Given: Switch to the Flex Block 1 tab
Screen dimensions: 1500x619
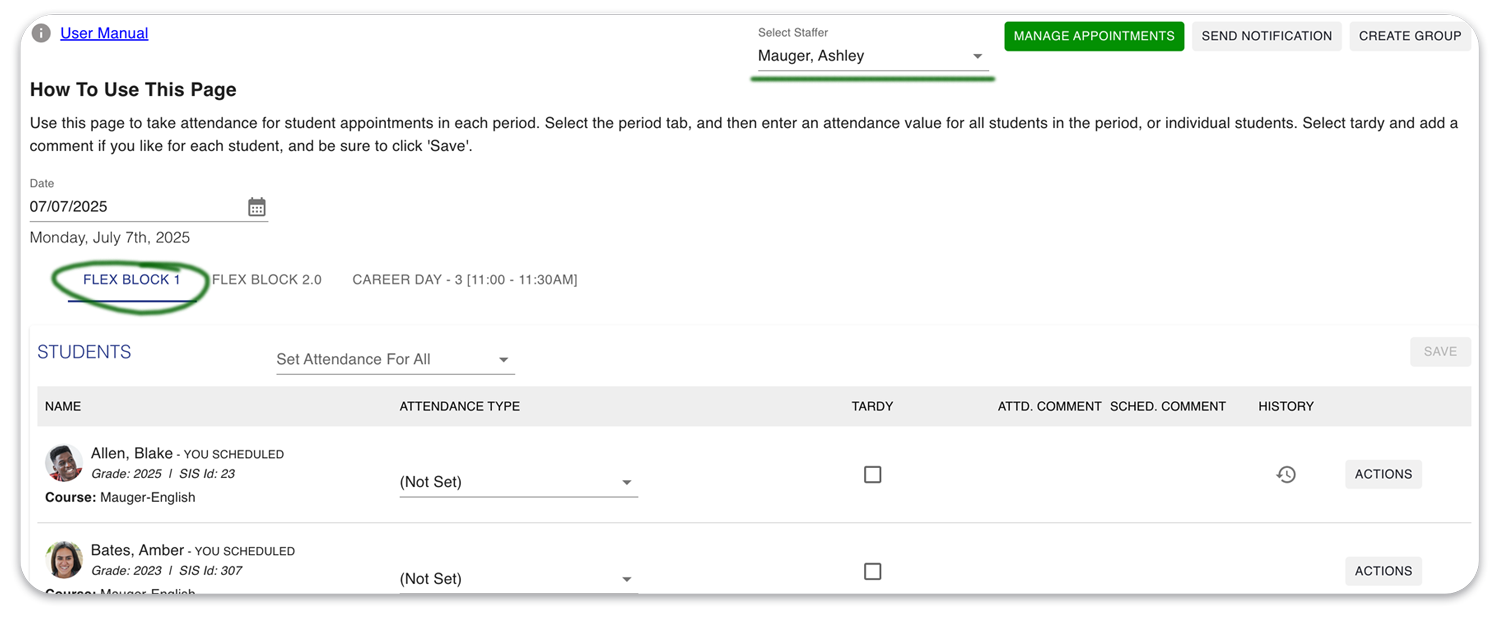Looking at the screenshot, I should [132, 280].
